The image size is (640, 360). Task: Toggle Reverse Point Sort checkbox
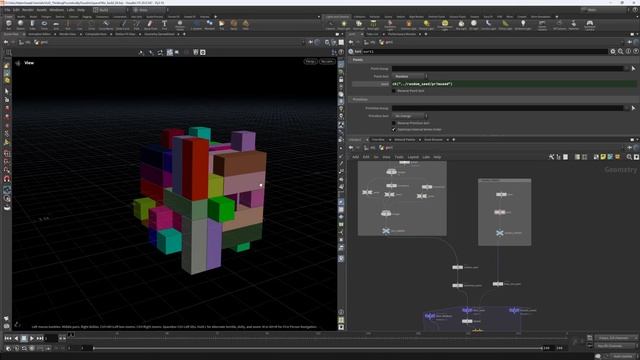pyautogui.click(x=394, y=91)
